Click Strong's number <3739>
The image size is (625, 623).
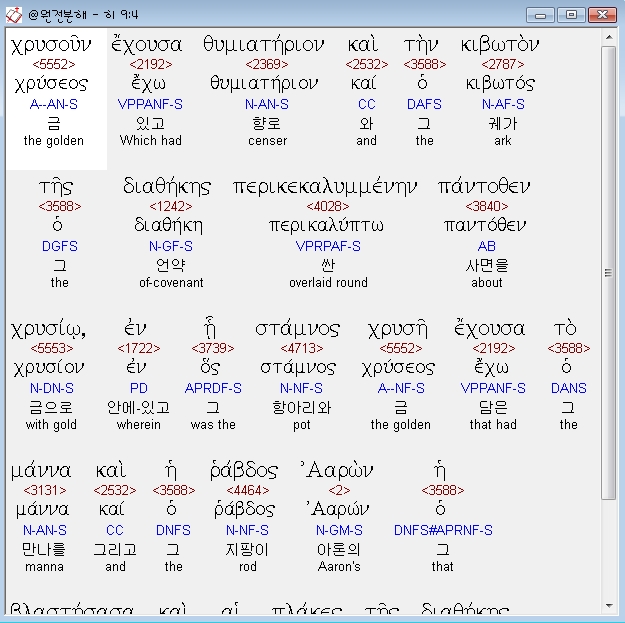pos(213,348)
